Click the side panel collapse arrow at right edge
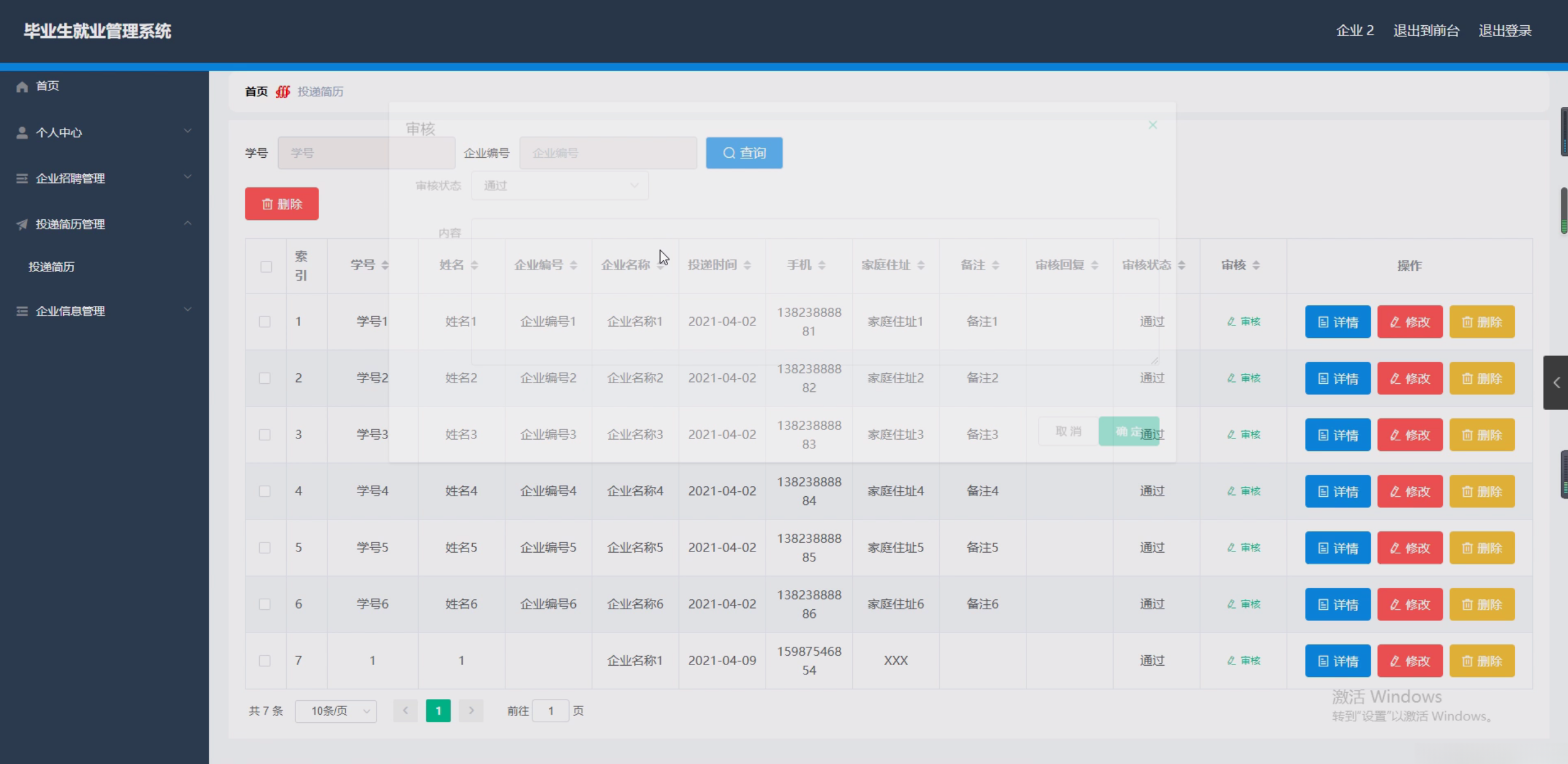 1556,383
